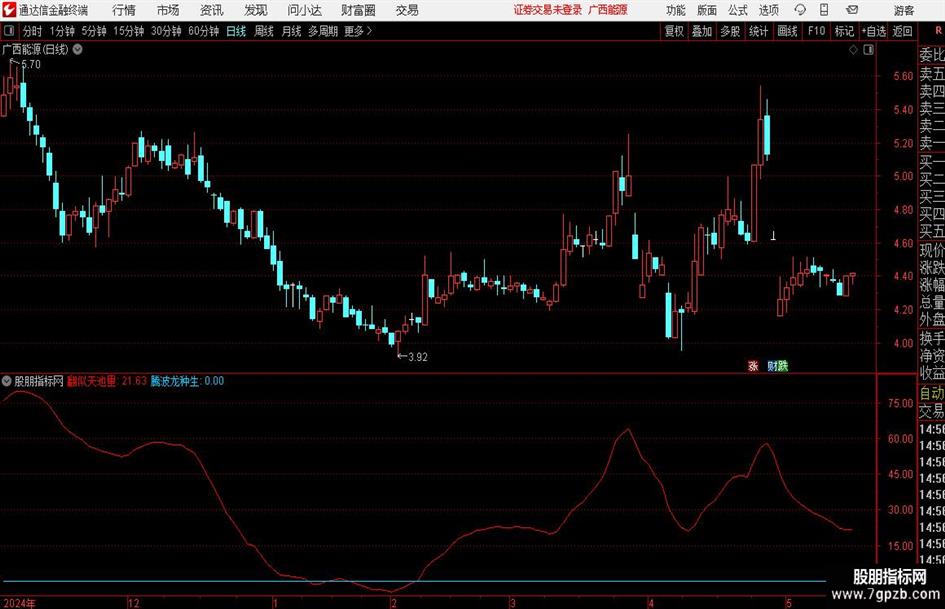Open the 功能 menu

click(676, 10)
